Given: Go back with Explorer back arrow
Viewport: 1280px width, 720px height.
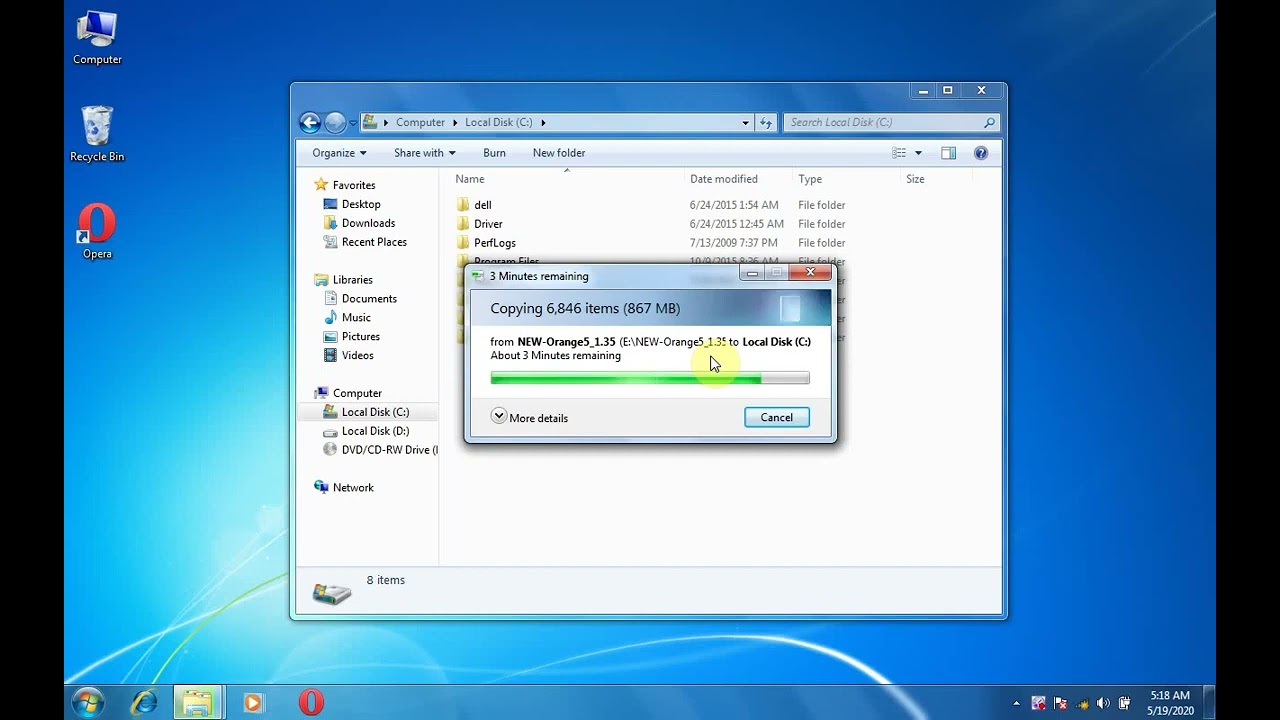Looking at the screenshot, I should click(x=310, y=123).
